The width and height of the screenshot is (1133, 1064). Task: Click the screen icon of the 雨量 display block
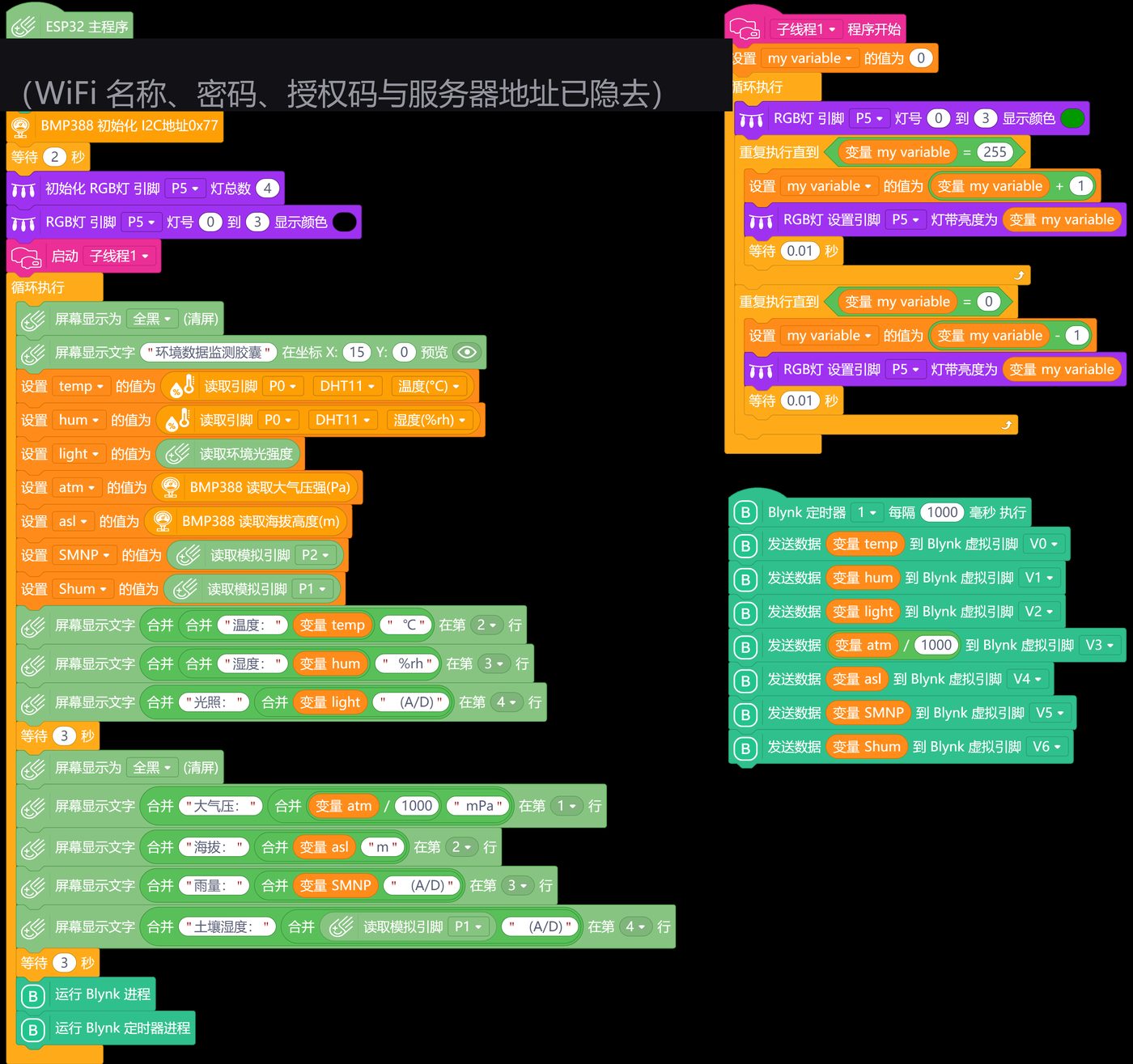[x=33, y=887]
